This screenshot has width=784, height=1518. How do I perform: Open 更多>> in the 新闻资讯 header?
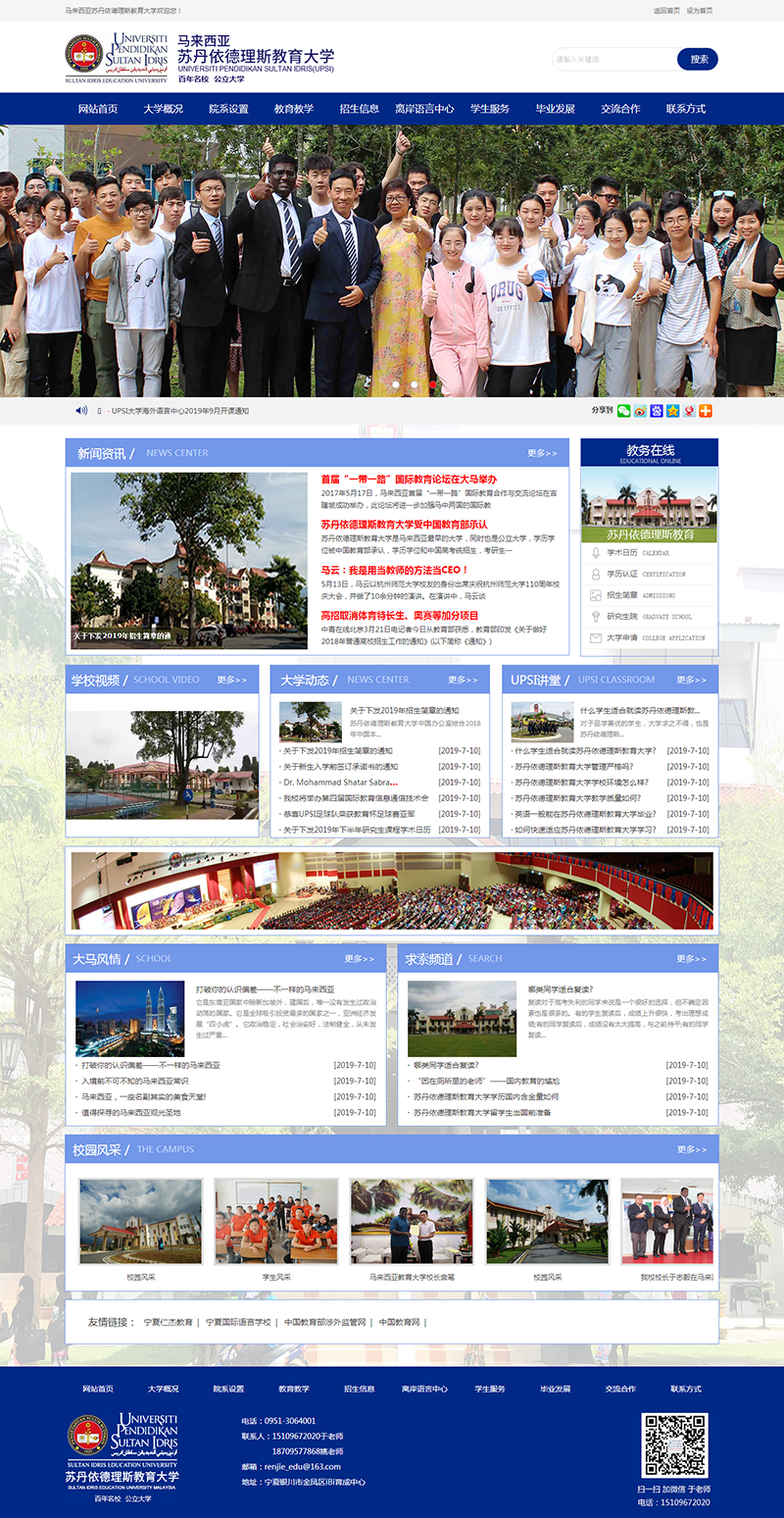pos(542,453)
